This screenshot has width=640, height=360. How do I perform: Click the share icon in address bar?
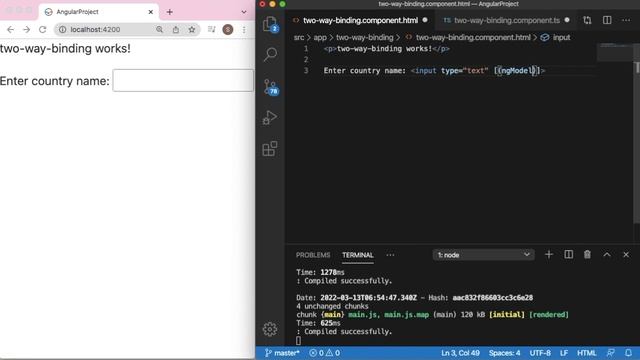pyautogui.click(x=176, y=29)
